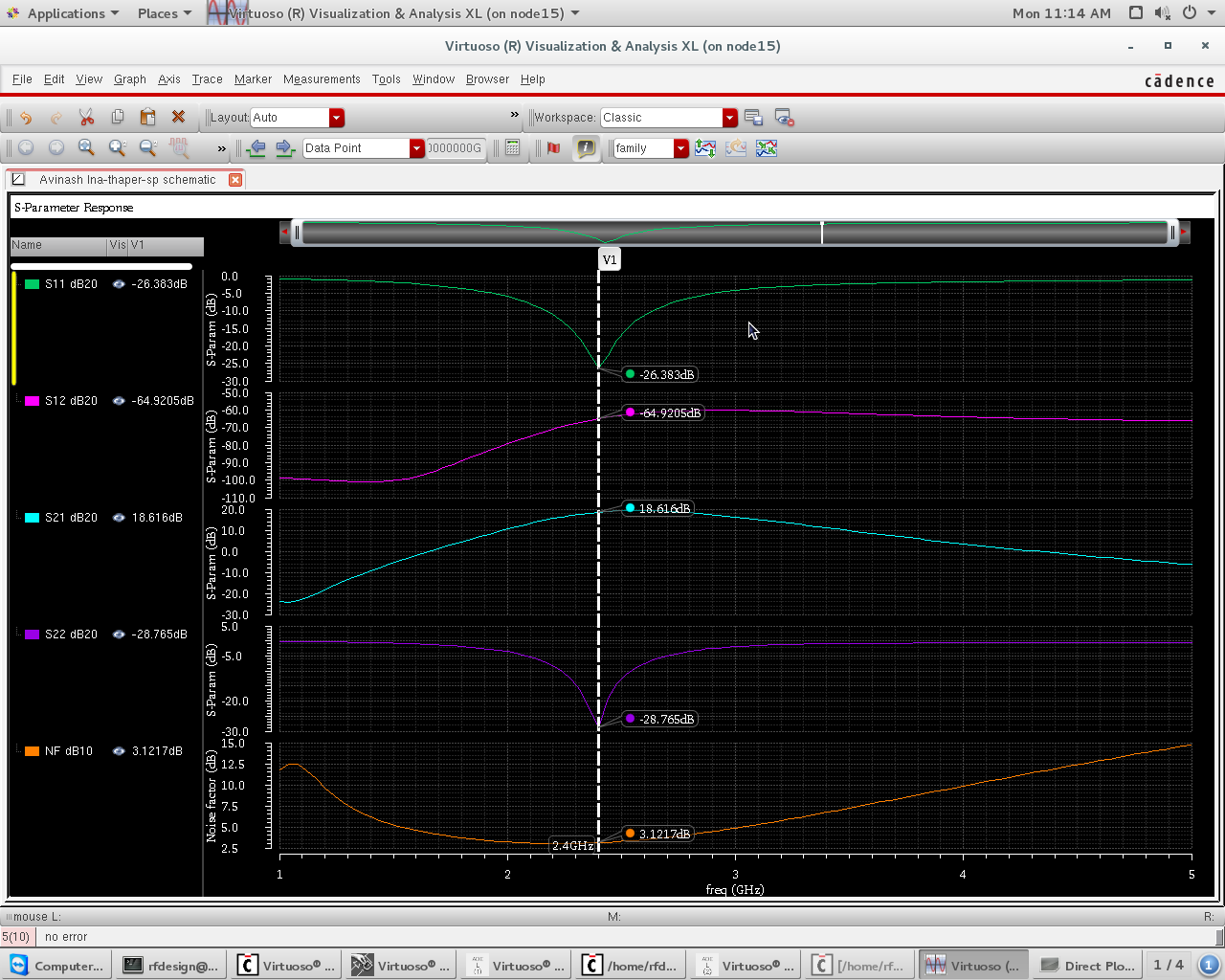1225x980 pixels.
Task: Toggle the trace info balloon button
Action: pos(585,148)
